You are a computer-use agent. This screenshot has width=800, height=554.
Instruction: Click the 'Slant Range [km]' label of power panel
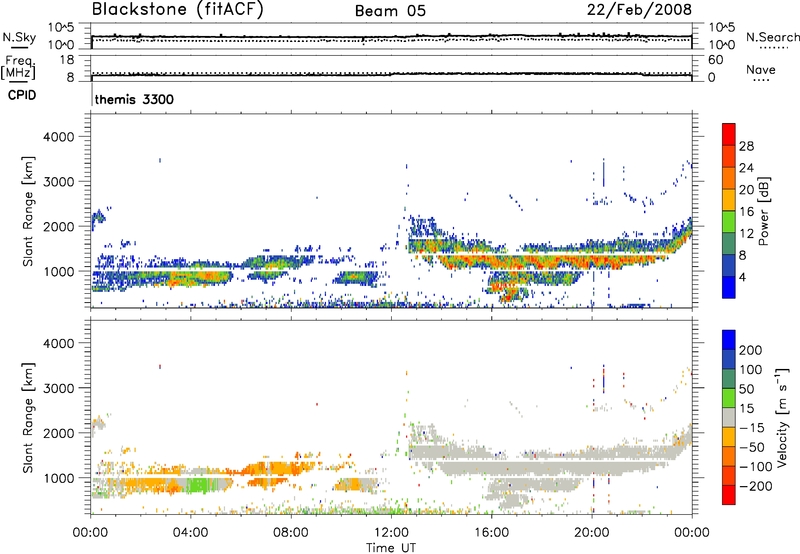[28, 211]
